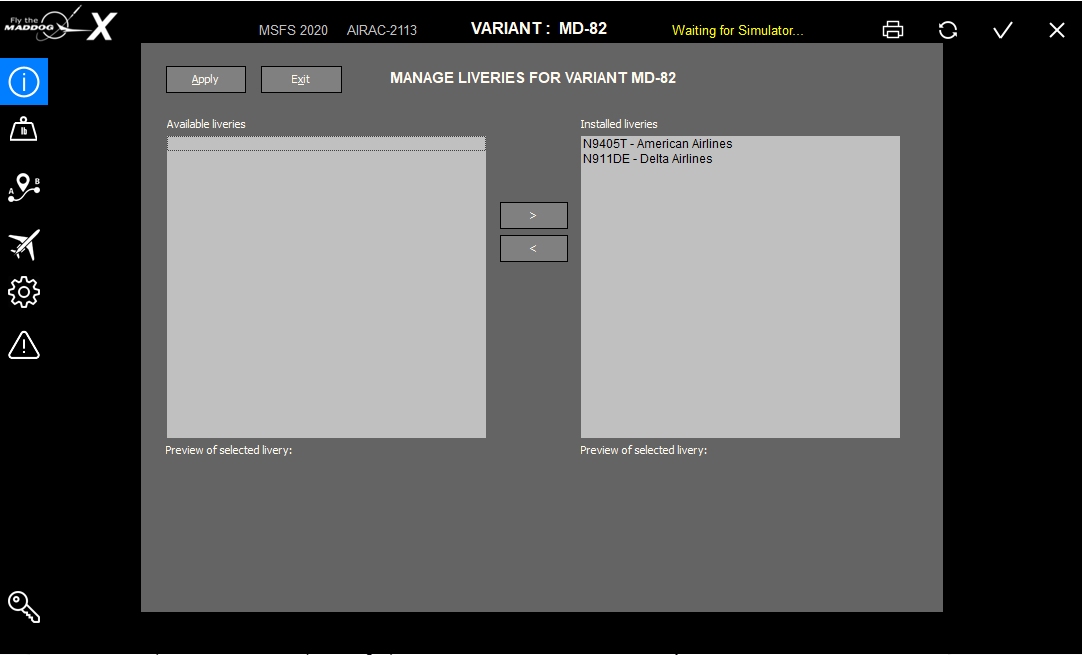Open the aircraft page in the sidebar
This screenshot has height=655, width=1082.
pyautogui.click(x=24, y=245)
